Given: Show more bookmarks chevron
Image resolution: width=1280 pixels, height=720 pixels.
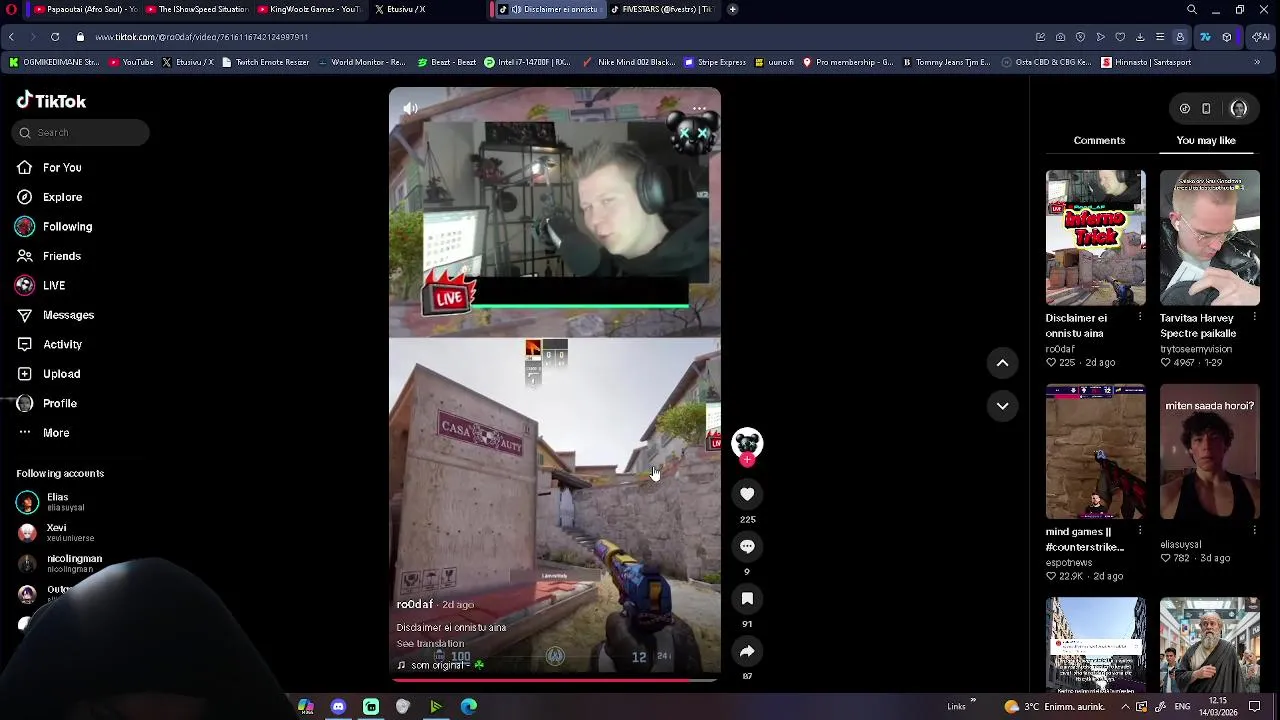Looking at the screenshot, I should coord(1257,62).
